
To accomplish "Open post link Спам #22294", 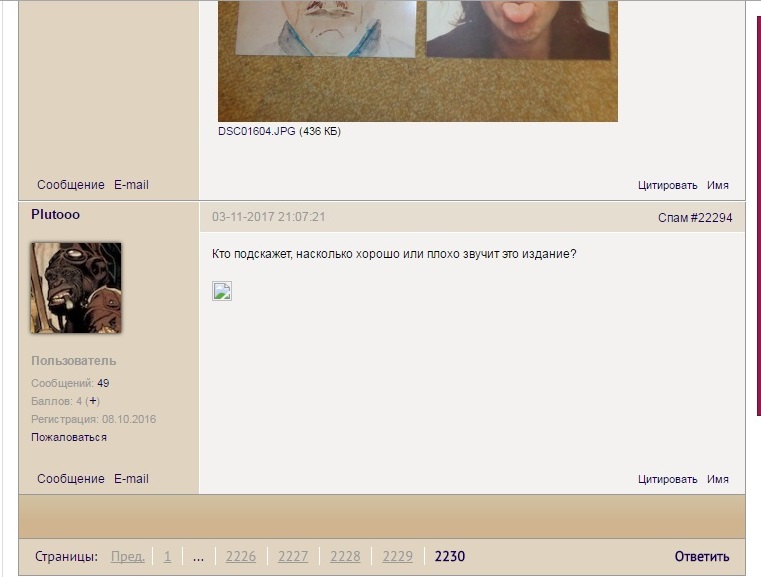I will [695, 218].
